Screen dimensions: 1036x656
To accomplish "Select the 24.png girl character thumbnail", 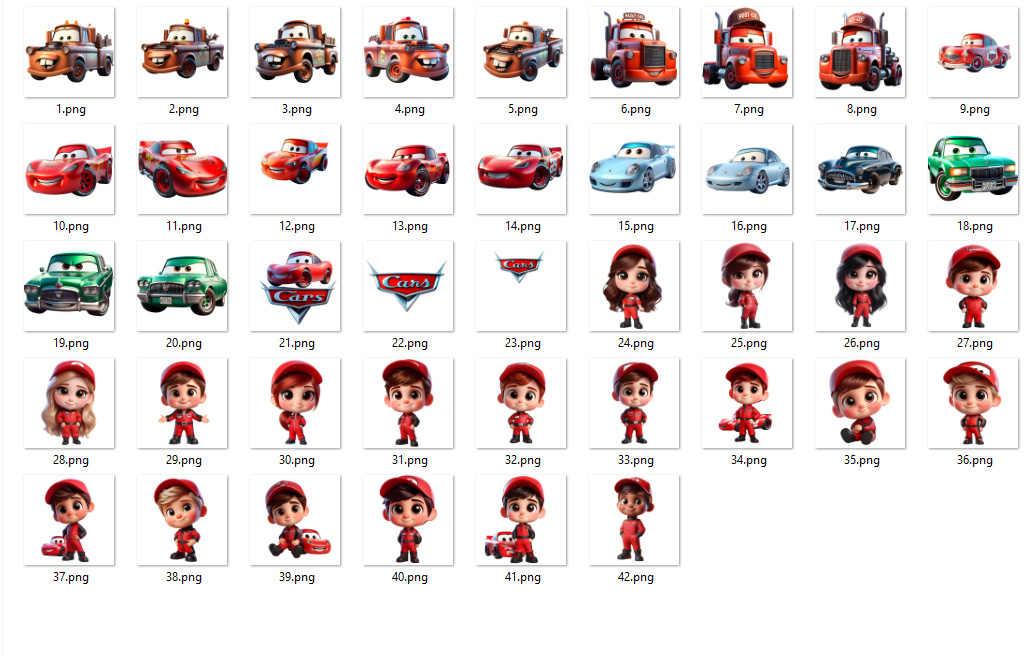I will (x=634, y=286).
